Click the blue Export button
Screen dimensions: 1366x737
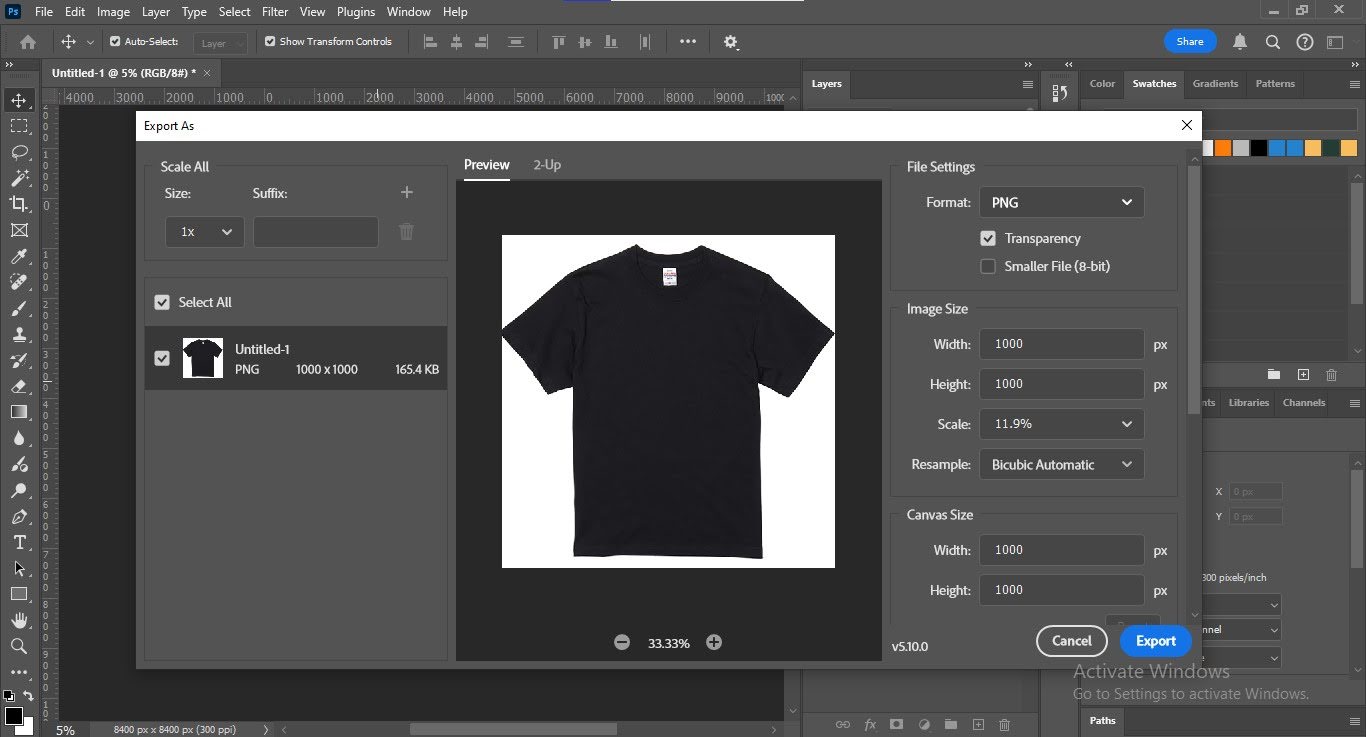point(1155,641)
